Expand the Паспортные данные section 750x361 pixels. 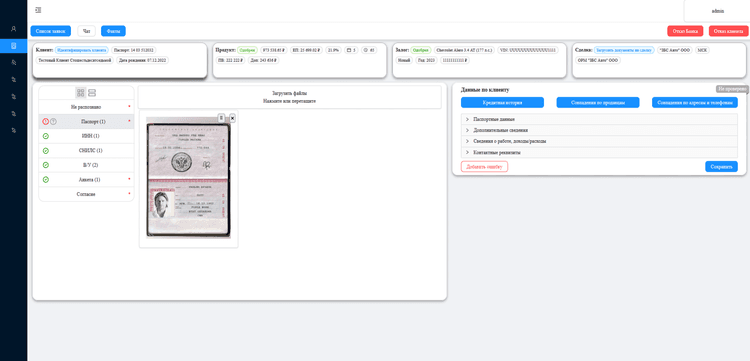[599, 119]
